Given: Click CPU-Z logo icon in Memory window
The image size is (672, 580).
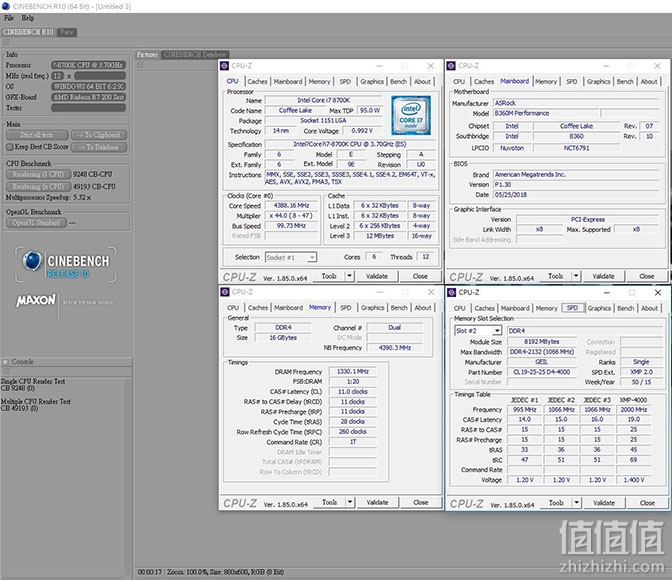Looking at the screenshot, I should click(225, 292).
